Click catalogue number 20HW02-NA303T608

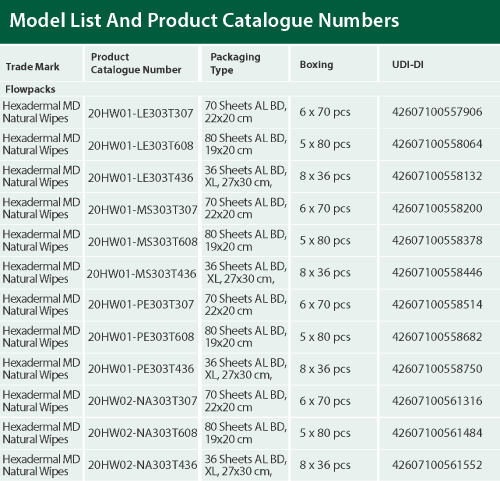point(142,433)
